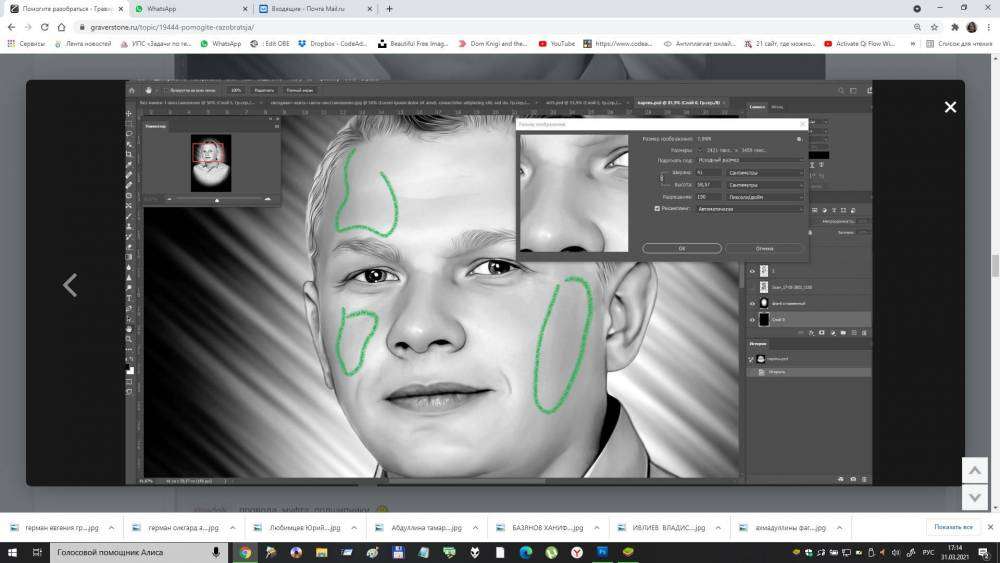The width and height of the screenshot is (1000, 563).
Task: Switch the РУС input language in tray
Action: (x=928, y=552)
